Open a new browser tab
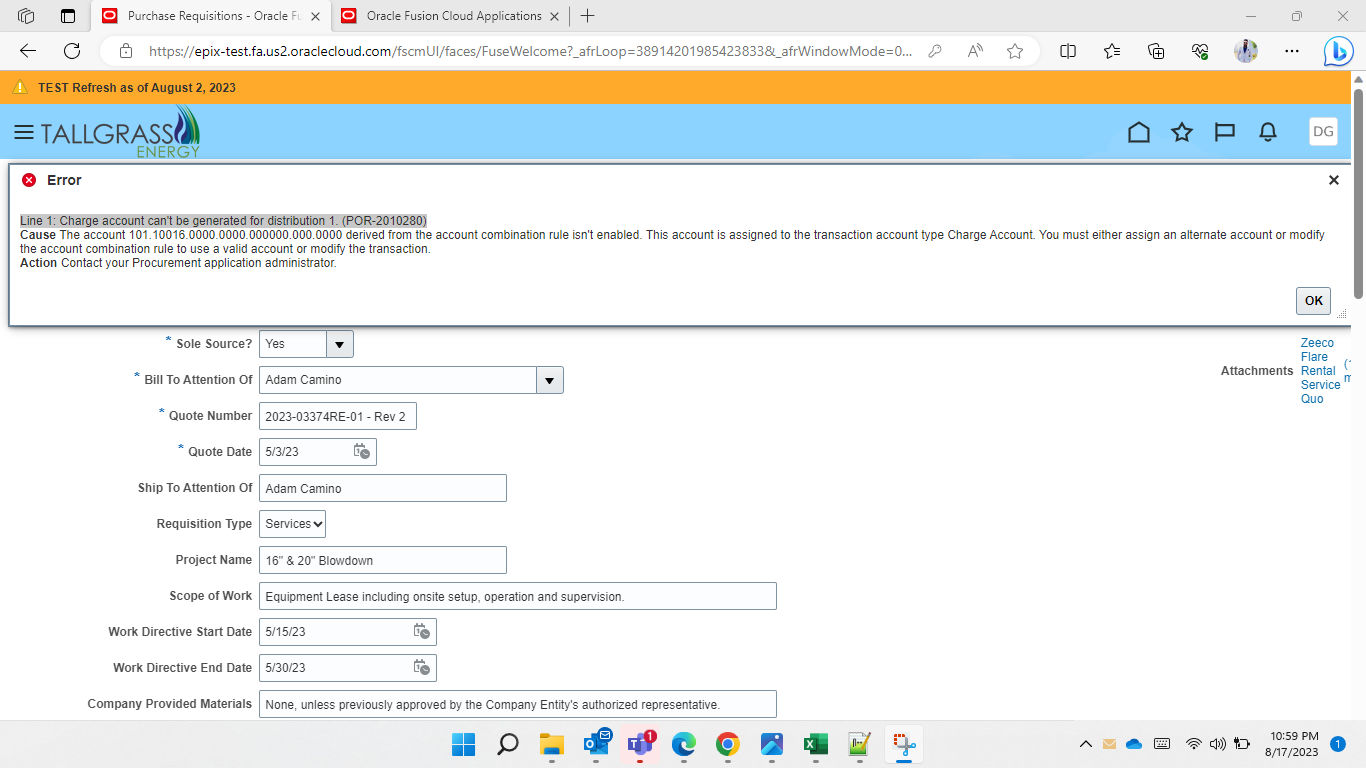Screen dimensions: 1366x768 coord(588,16)
